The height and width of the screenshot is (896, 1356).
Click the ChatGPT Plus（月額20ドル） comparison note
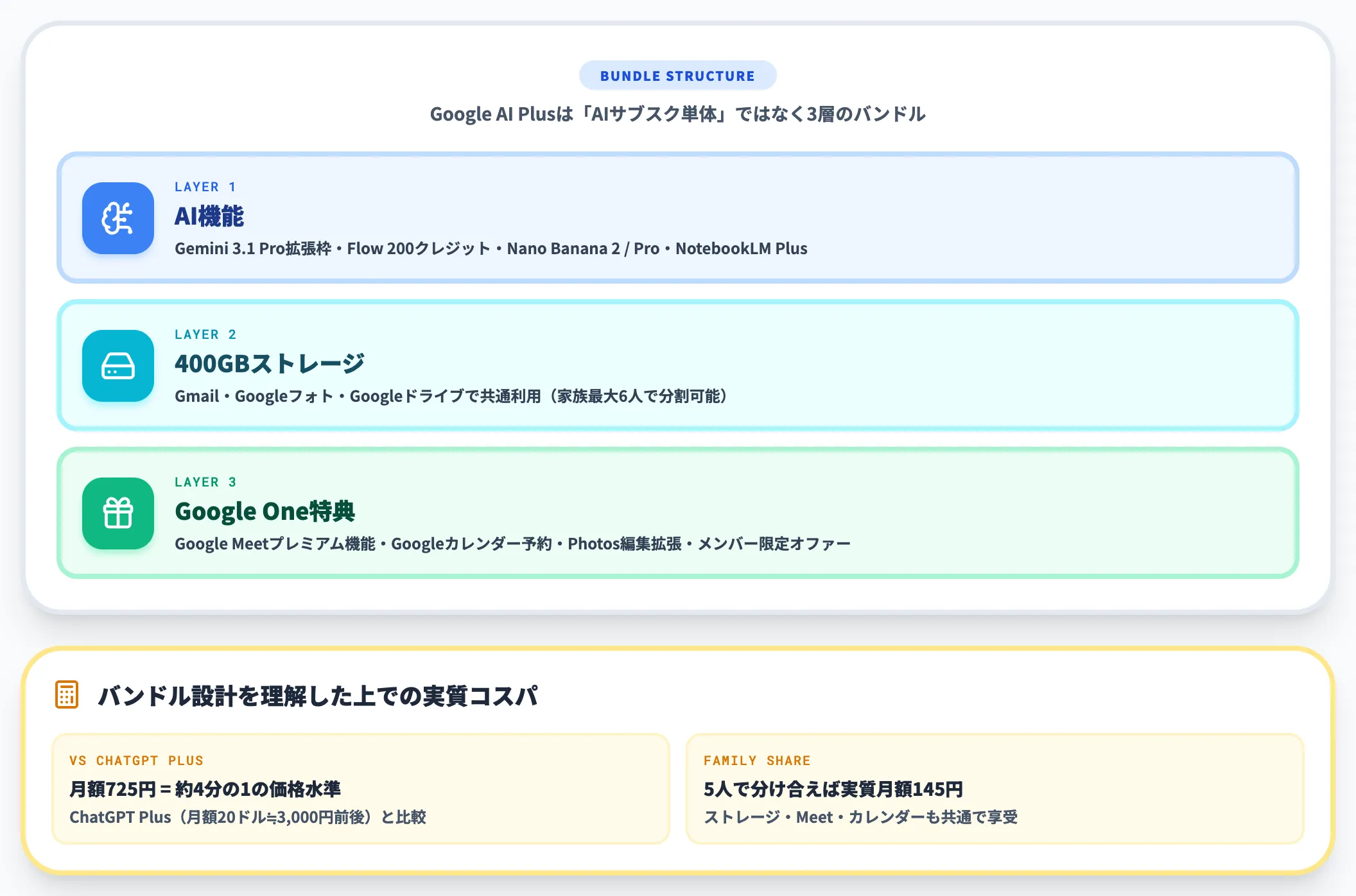(248, 817)
